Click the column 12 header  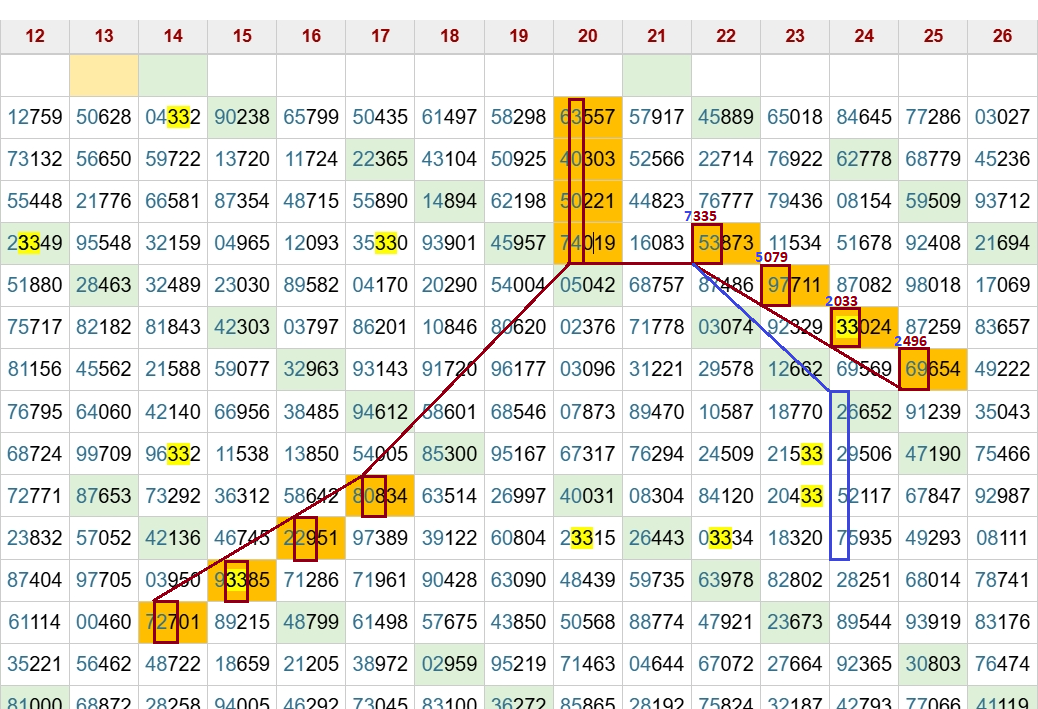(35, 36)
